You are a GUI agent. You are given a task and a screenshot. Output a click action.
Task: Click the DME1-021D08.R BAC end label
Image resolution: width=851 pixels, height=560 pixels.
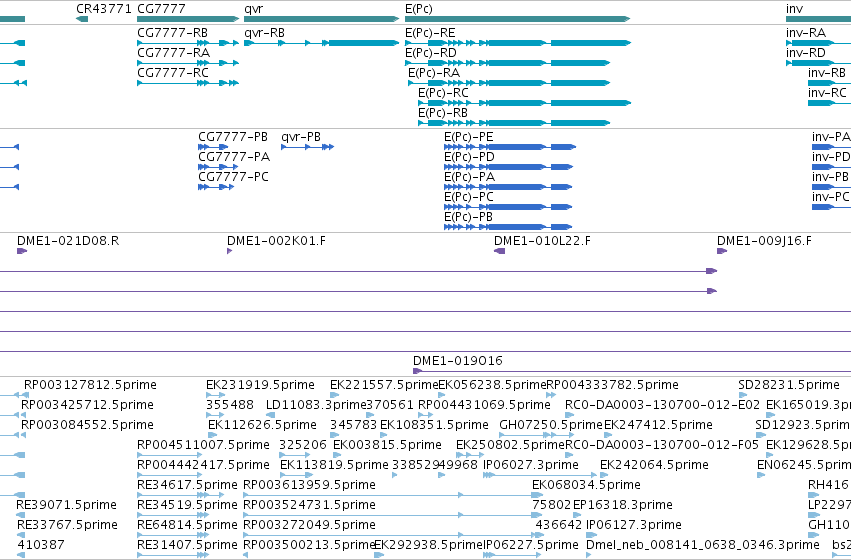click(x=68, y=241)
